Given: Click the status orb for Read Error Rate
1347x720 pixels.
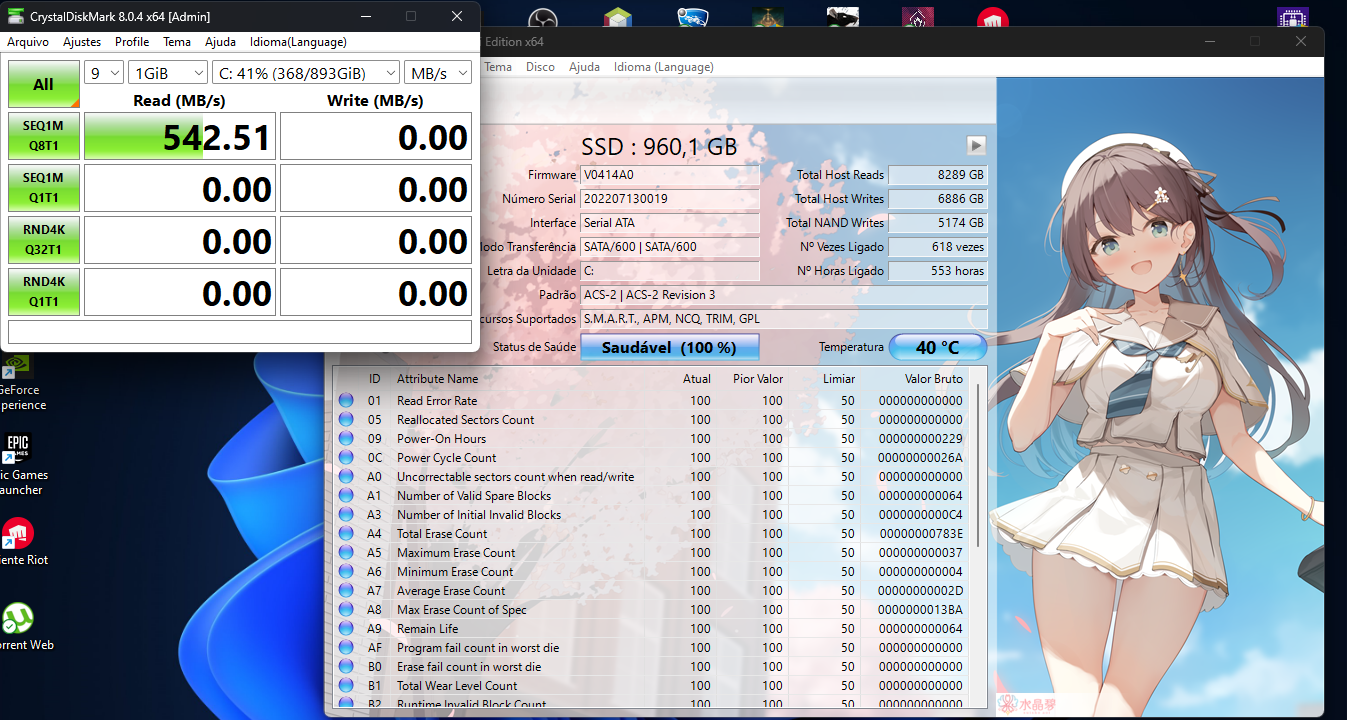Looking at the screenshot, I should [x=346, y=401].
